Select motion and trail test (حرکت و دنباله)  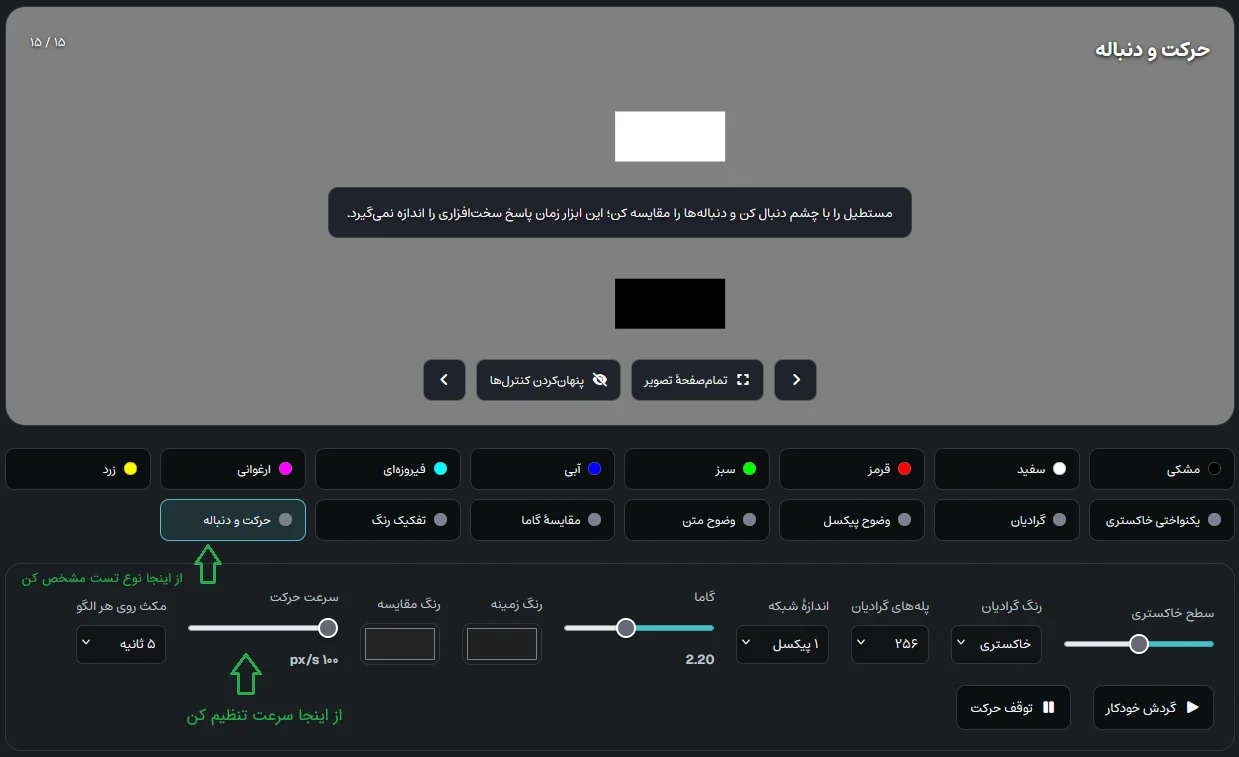[x=233, y=520]
